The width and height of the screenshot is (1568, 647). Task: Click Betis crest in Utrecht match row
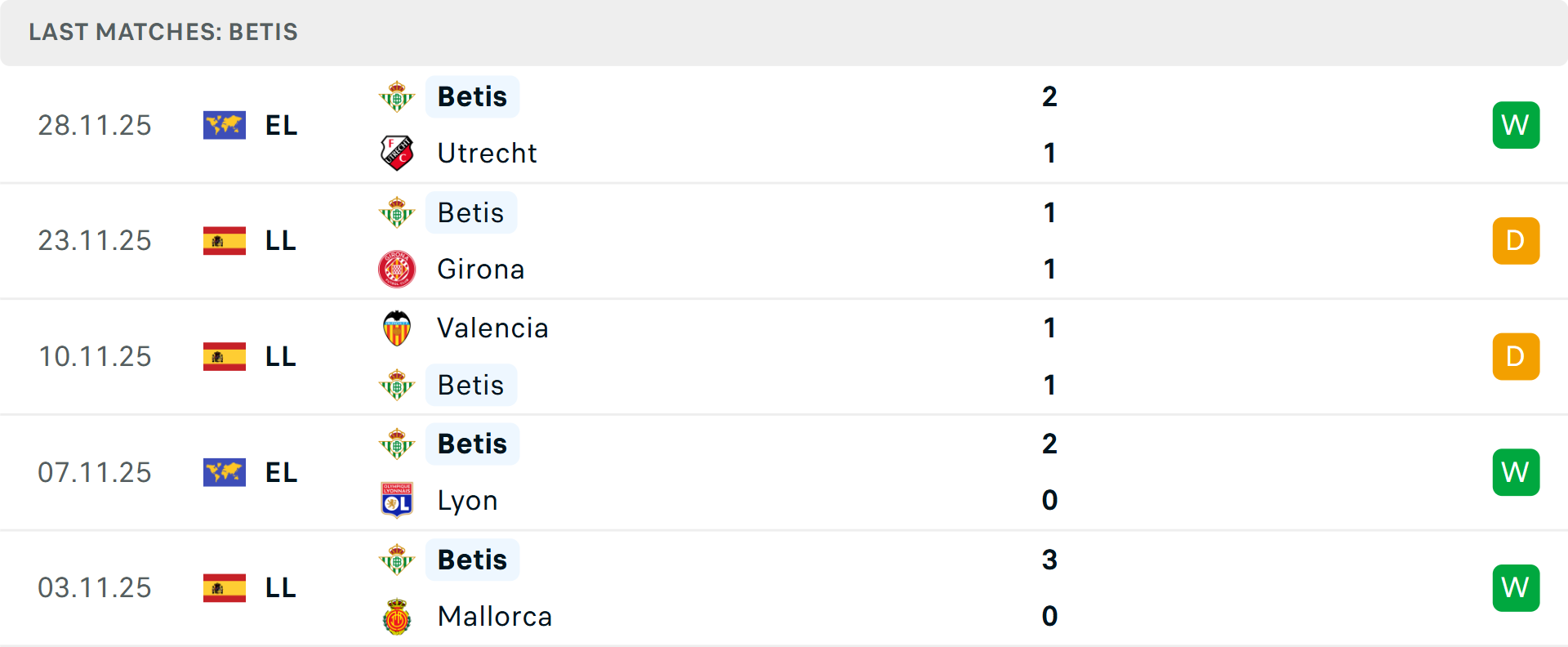tap(397, 97)
